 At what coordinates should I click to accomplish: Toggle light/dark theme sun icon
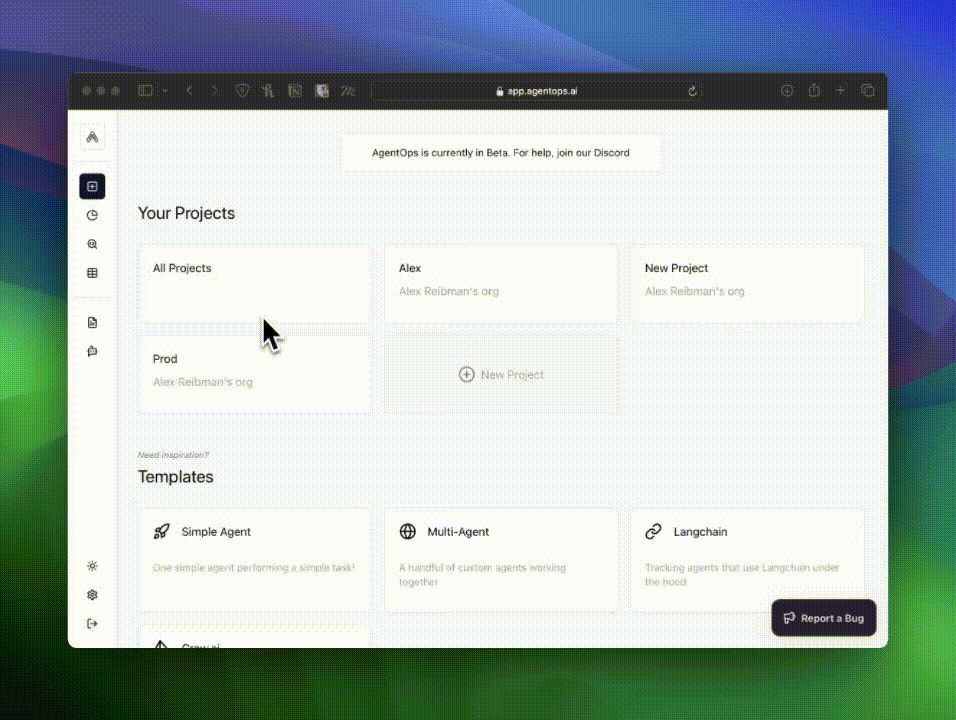[x=92, y=566]
